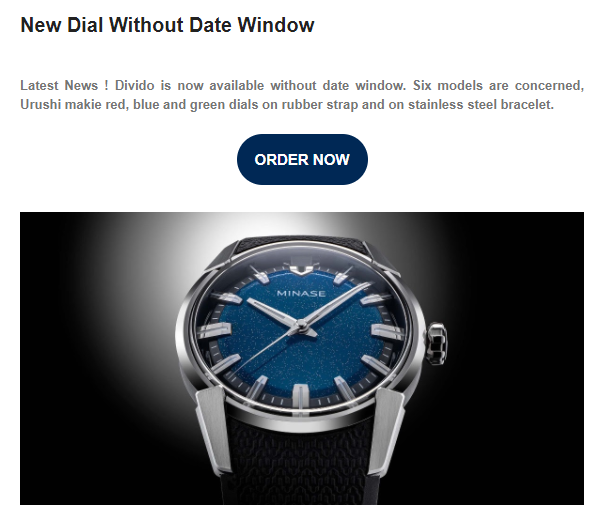Click the center pivot of the watch hands
This screenshot has width=609, height=522.
[300, 325]
